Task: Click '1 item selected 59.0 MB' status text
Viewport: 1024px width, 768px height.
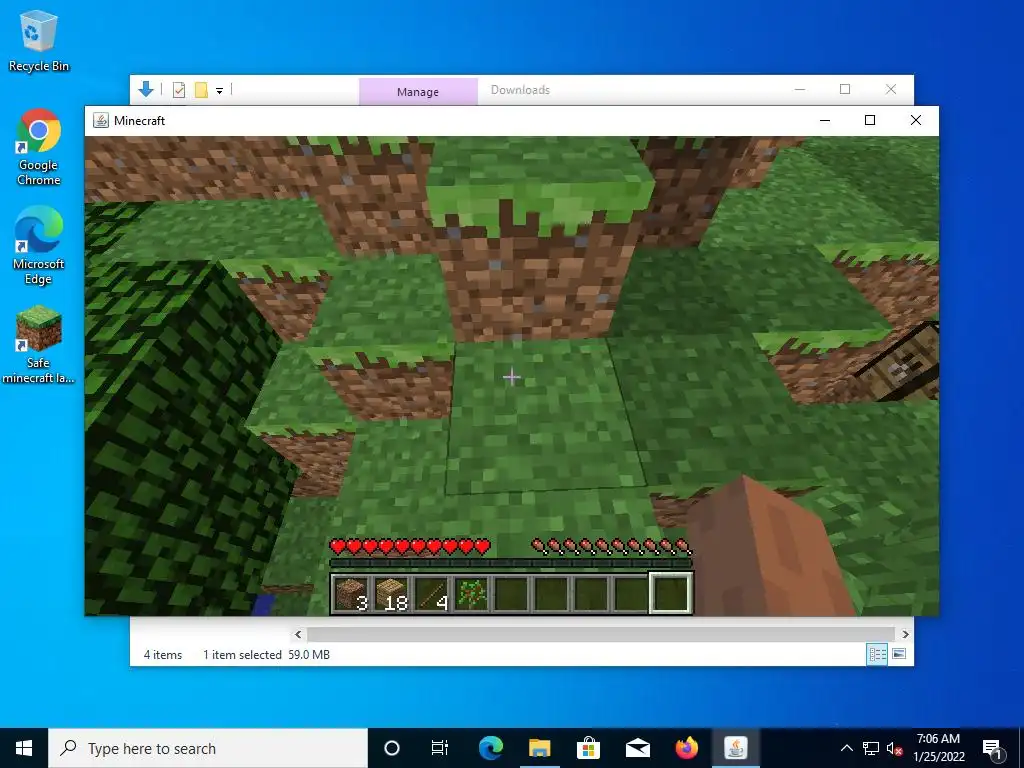Action: pyautogui.click(x=266, y=654)
